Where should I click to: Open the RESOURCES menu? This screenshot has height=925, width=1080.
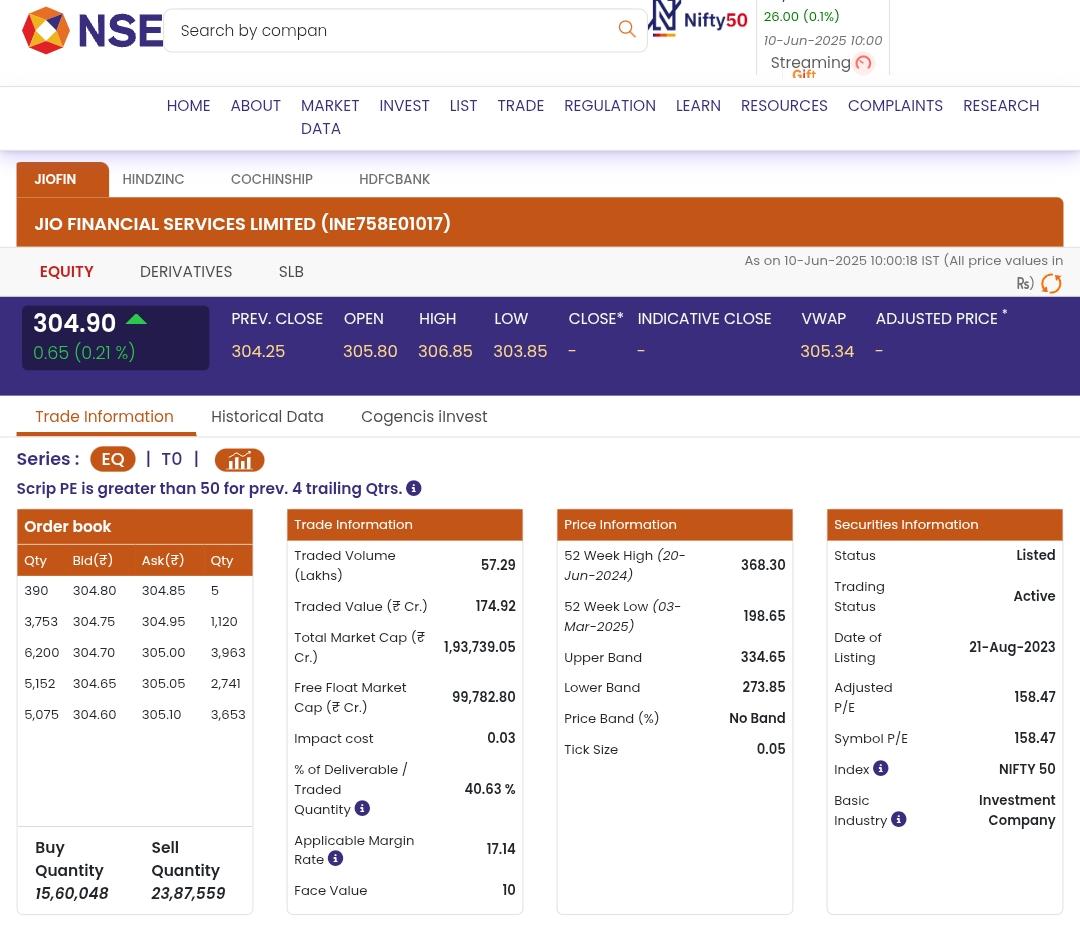[785, 105]
